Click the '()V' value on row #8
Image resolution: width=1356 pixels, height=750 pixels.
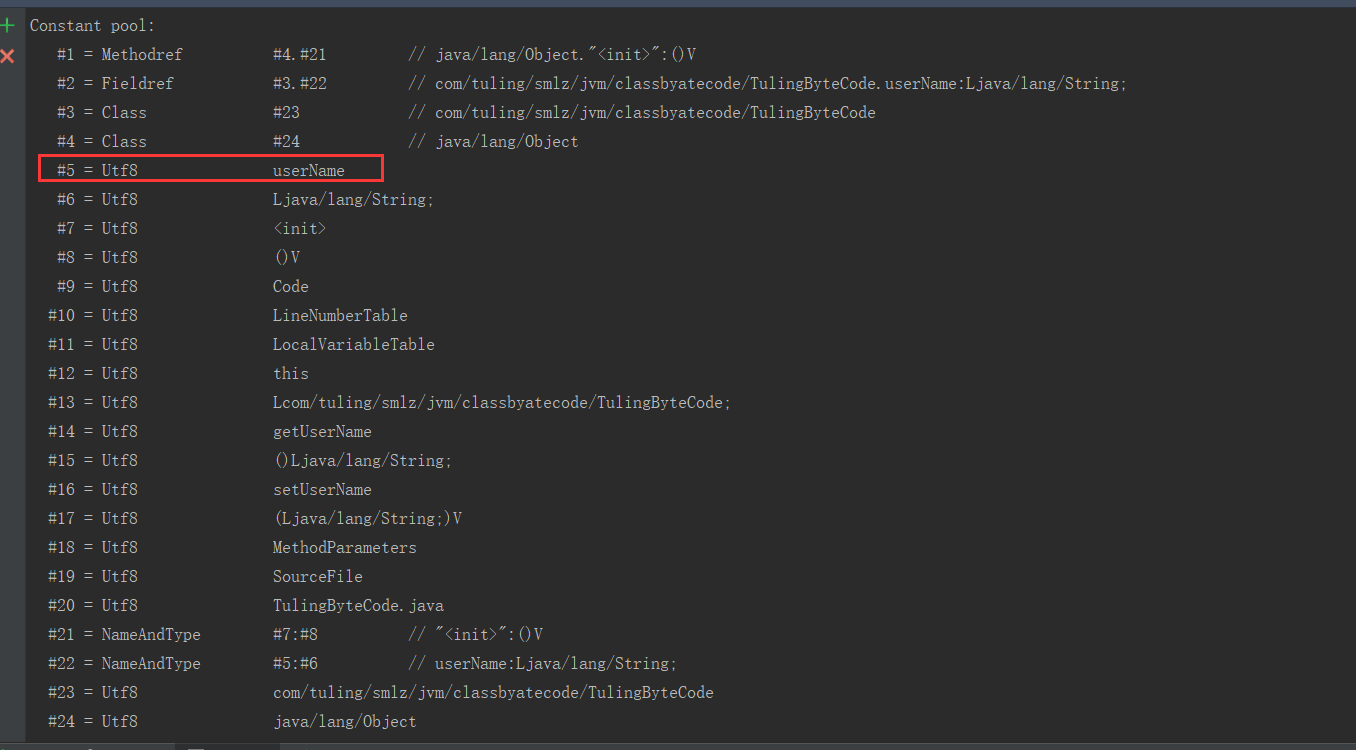[286, 257]
